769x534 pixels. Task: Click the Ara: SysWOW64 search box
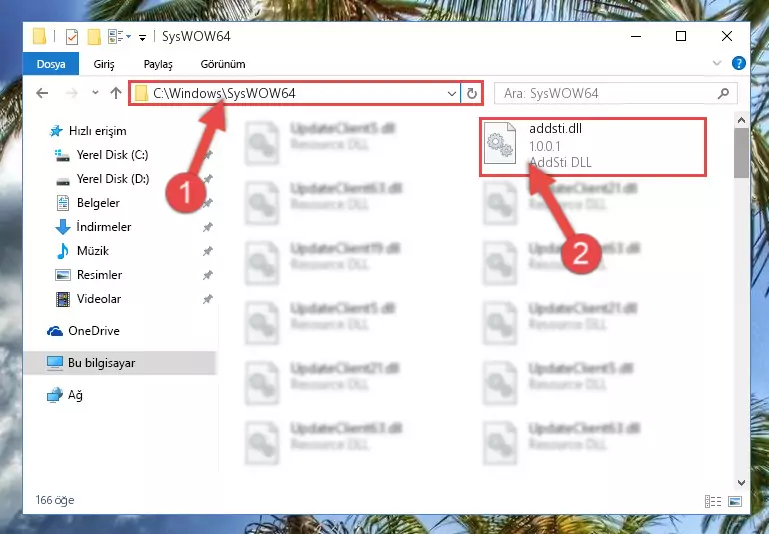coord(615,94)
